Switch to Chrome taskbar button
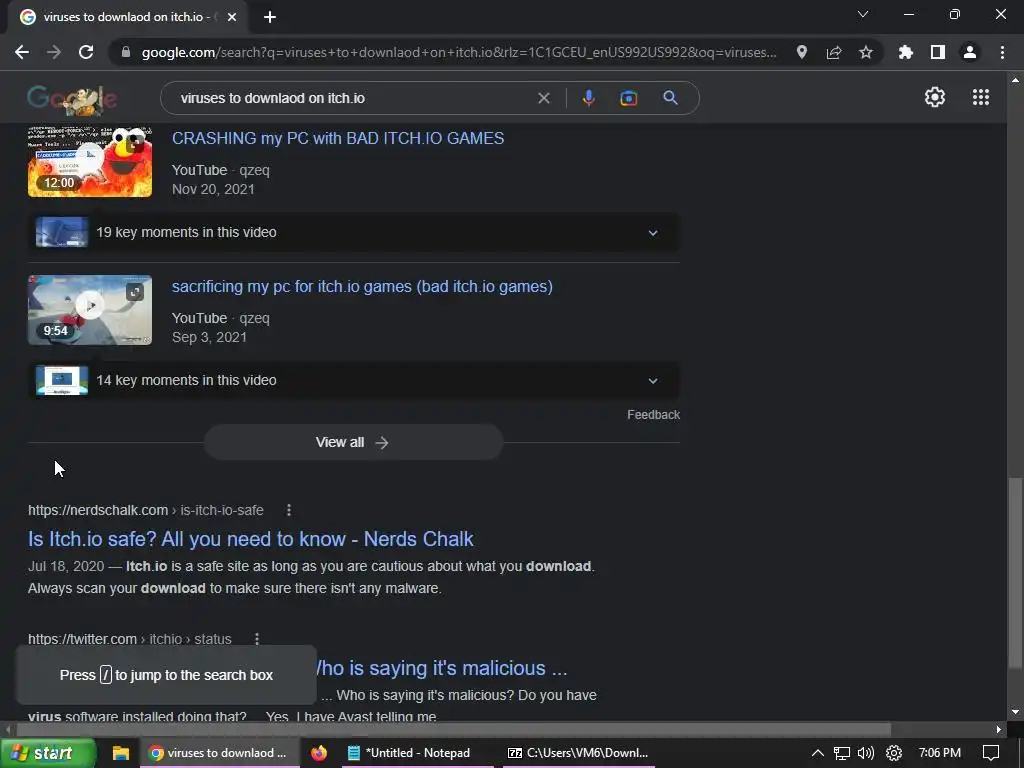1024x768 pixels. [x=219, y=753]
